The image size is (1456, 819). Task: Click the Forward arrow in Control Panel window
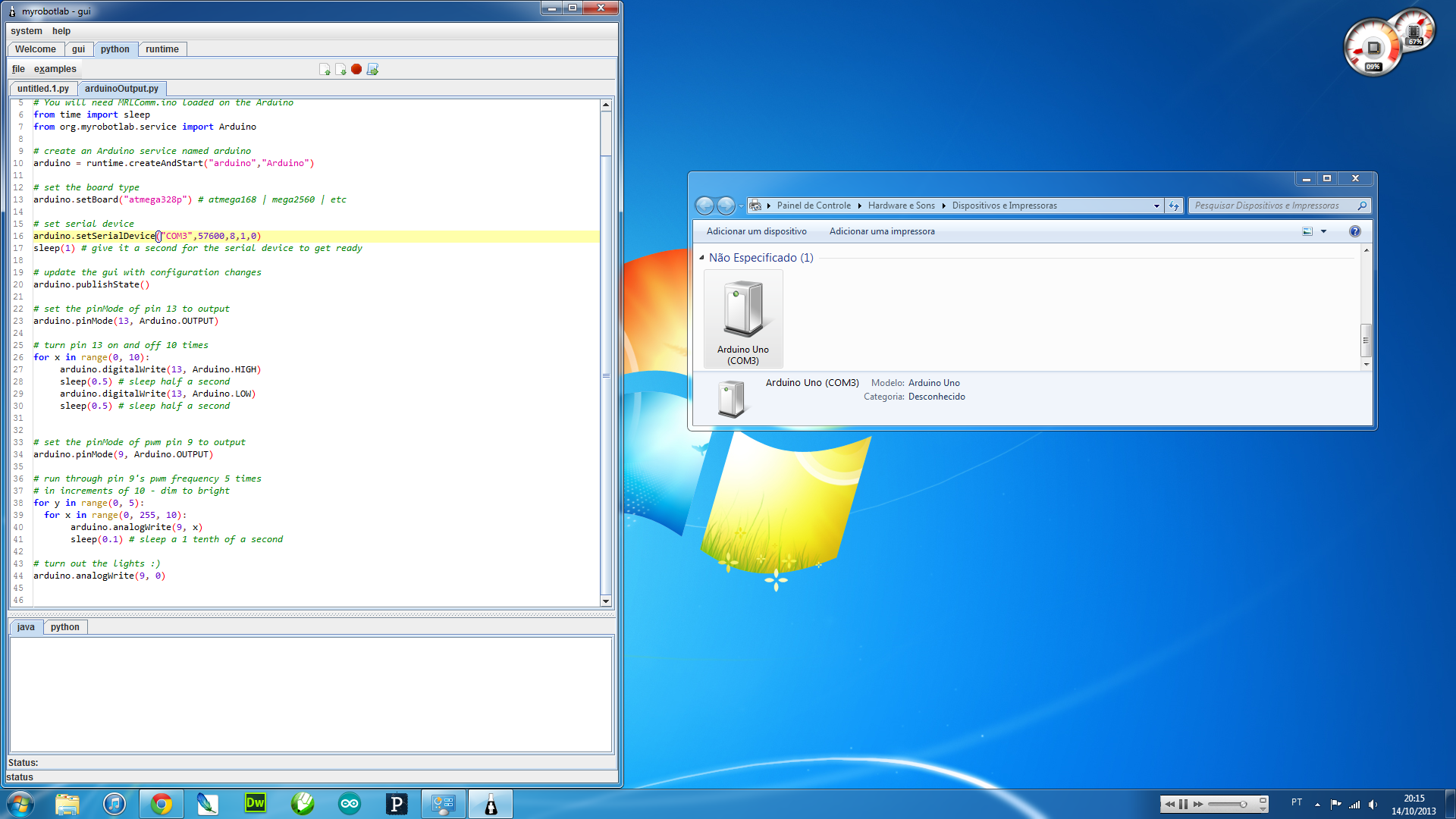[726, 206]
